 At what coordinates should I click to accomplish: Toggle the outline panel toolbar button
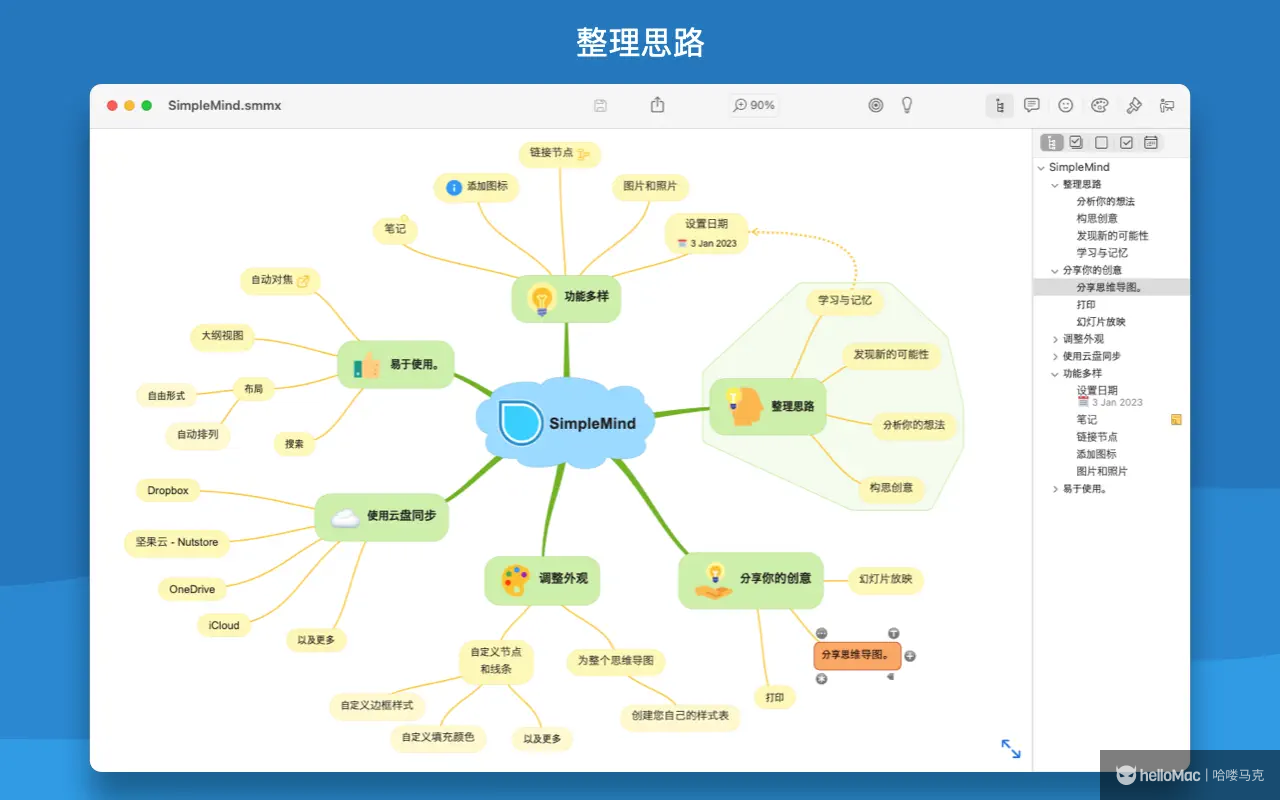coord(999,106)
